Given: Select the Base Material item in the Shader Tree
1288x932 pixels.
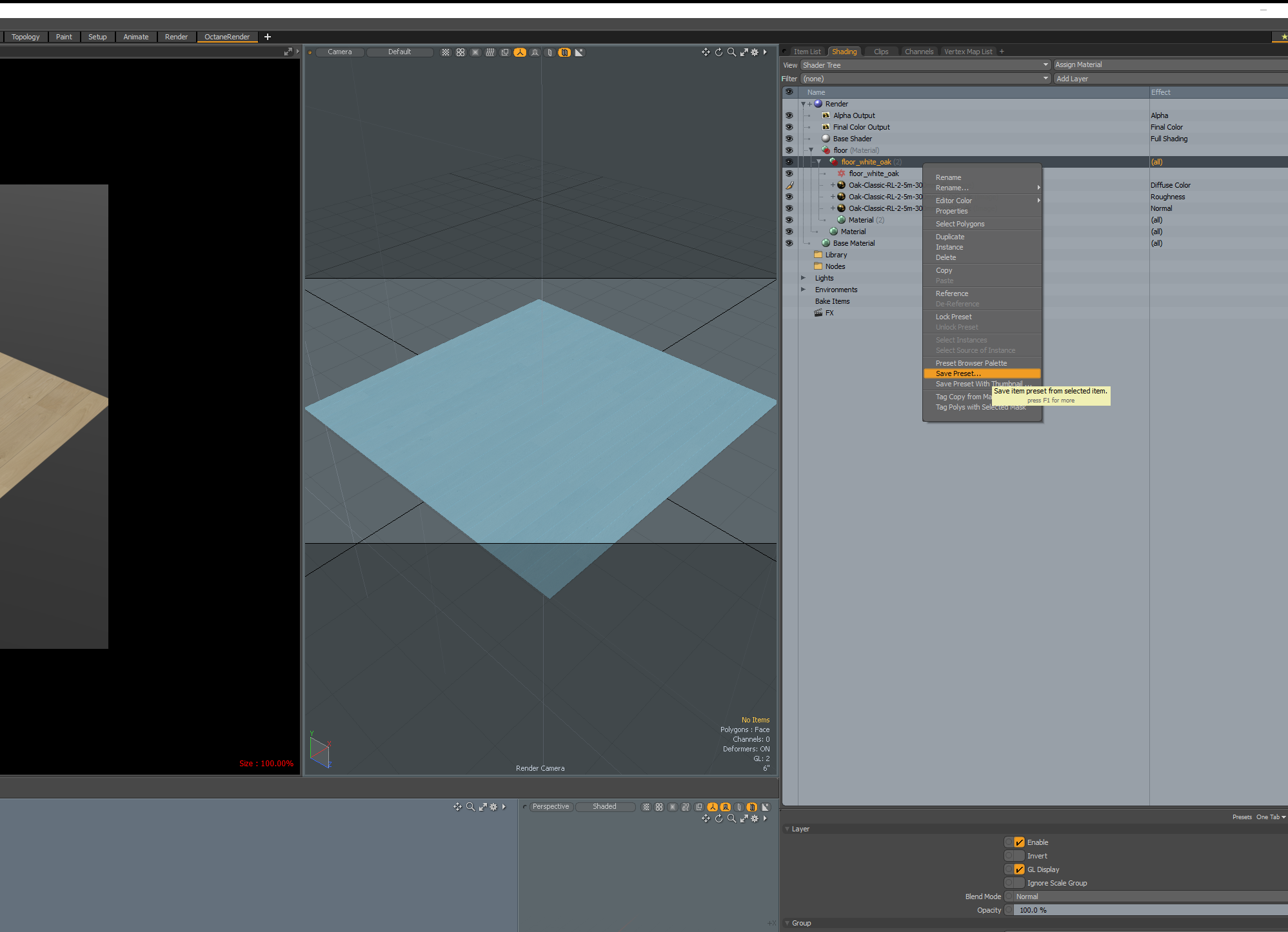Looking at the screenshot, I should 853,243.
